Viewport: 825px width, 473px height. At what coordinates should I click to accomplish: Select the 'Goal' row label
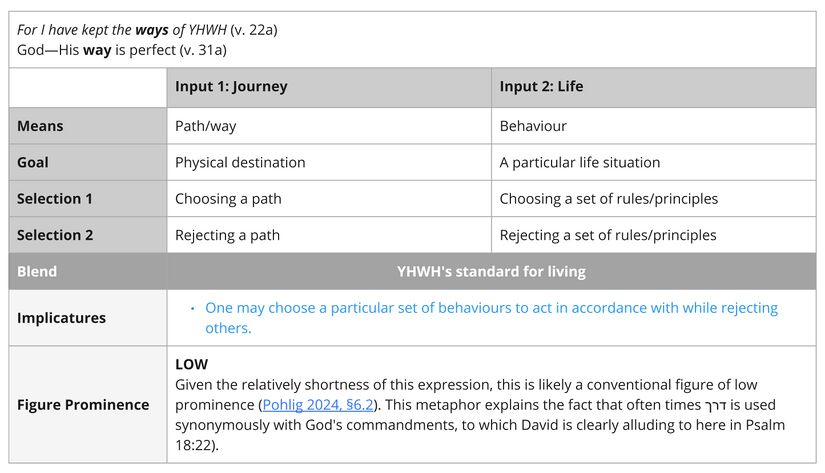[33, 162]
